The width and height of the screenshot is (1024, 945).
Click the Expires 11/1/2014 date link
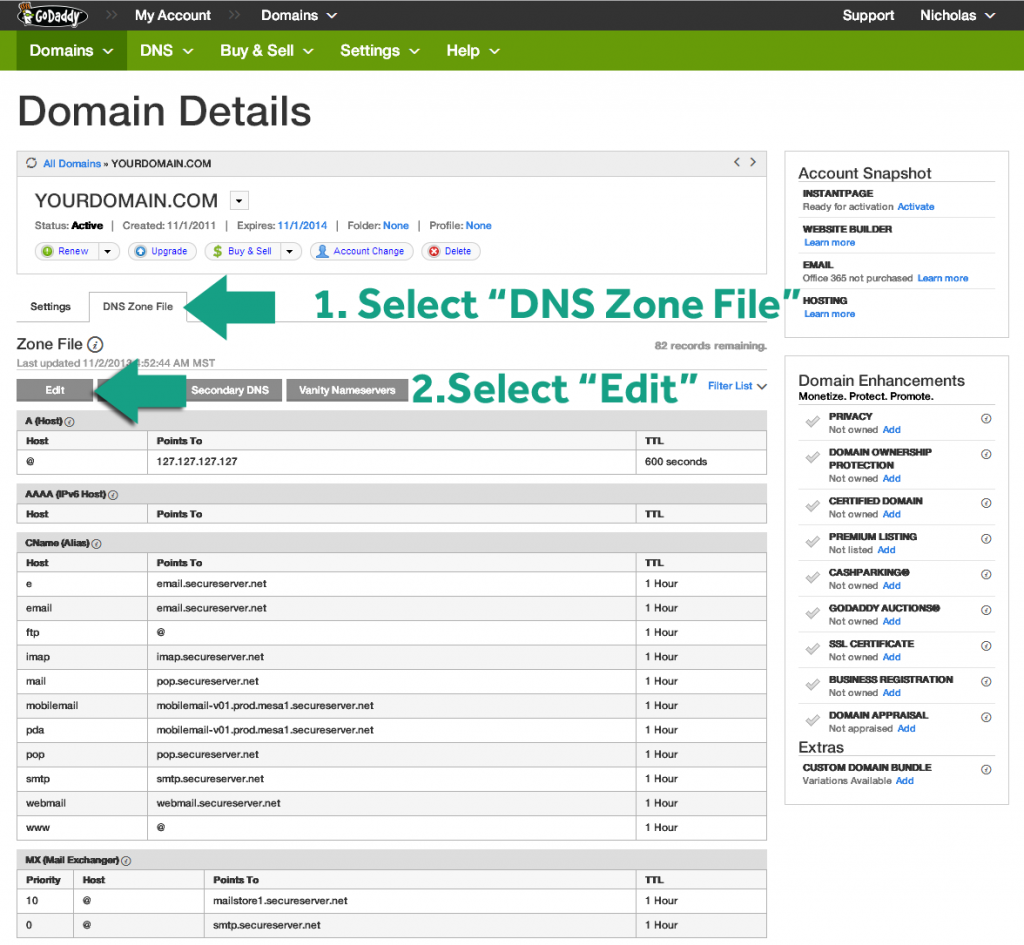(302, 225)
